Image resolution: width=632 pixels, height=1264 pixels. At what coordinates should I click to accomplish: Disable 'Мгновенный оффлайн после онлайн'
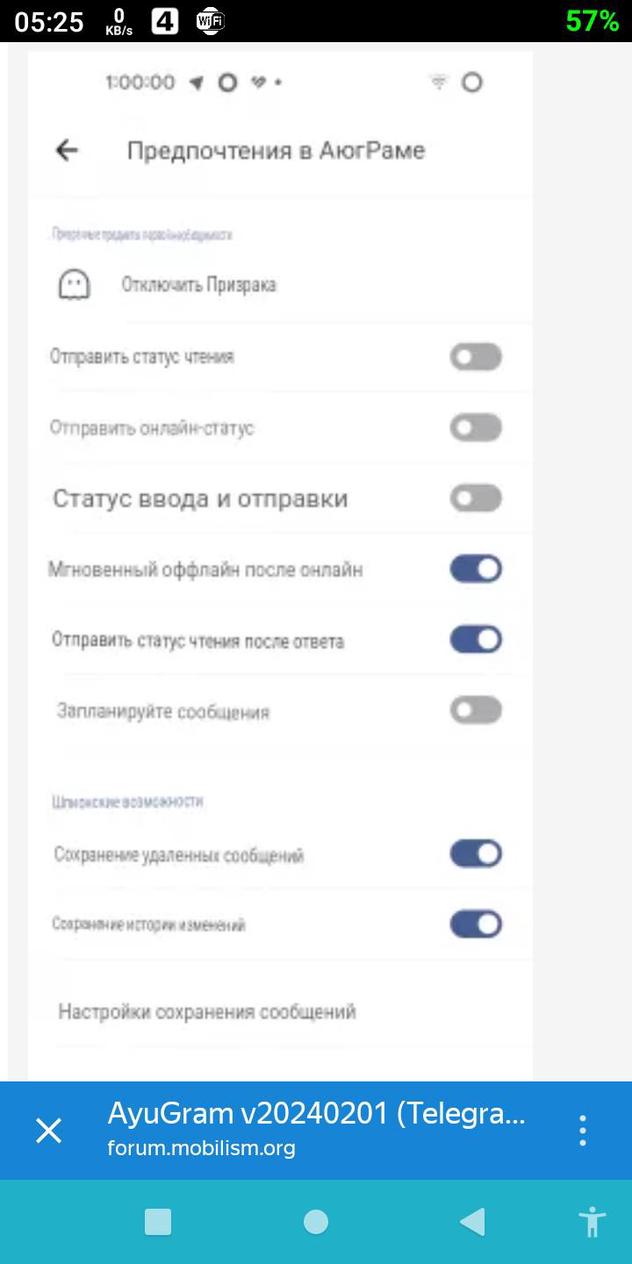pyautogui.click(x=475, y=568)
